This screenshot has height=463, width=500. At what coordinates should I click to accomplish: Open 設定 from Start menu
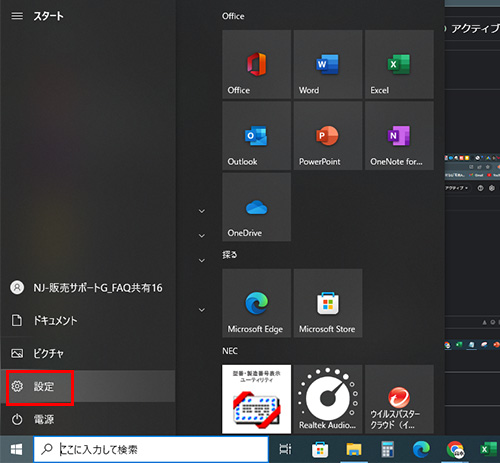(88, 386)
